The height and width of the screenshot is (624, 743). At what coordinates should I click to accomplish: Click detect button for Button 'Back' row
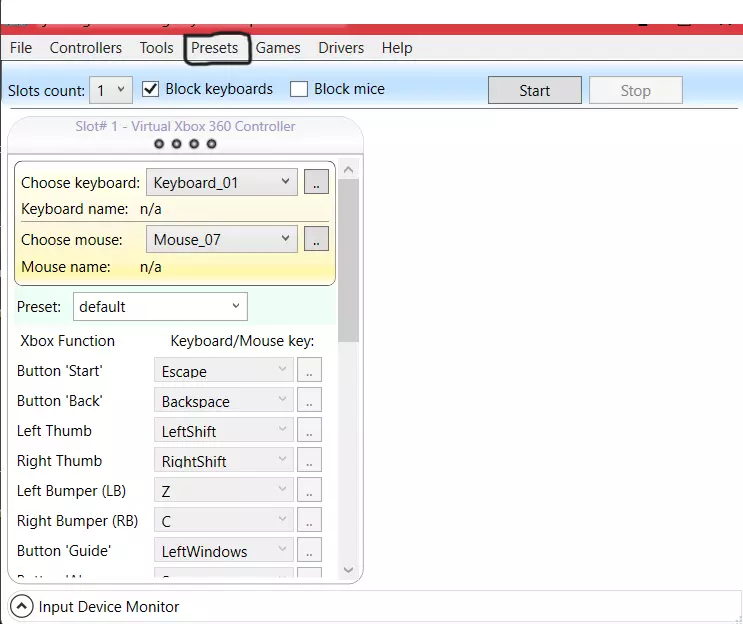click(x=309, y=400)
